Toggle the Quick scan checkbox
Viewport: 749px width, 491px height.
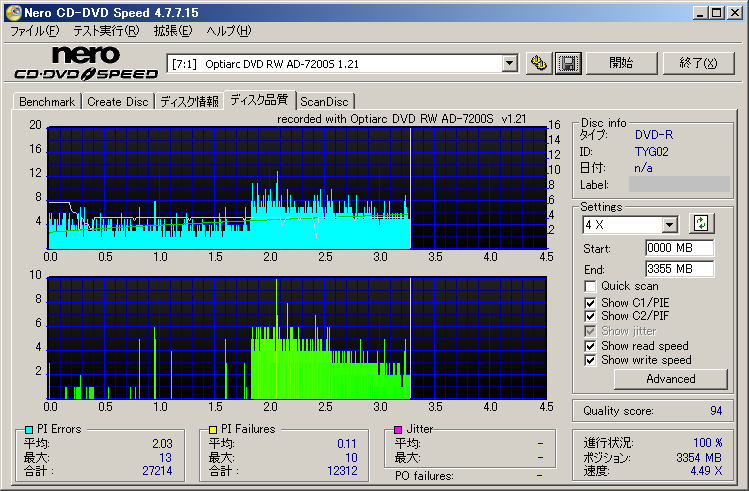[590, 286]
